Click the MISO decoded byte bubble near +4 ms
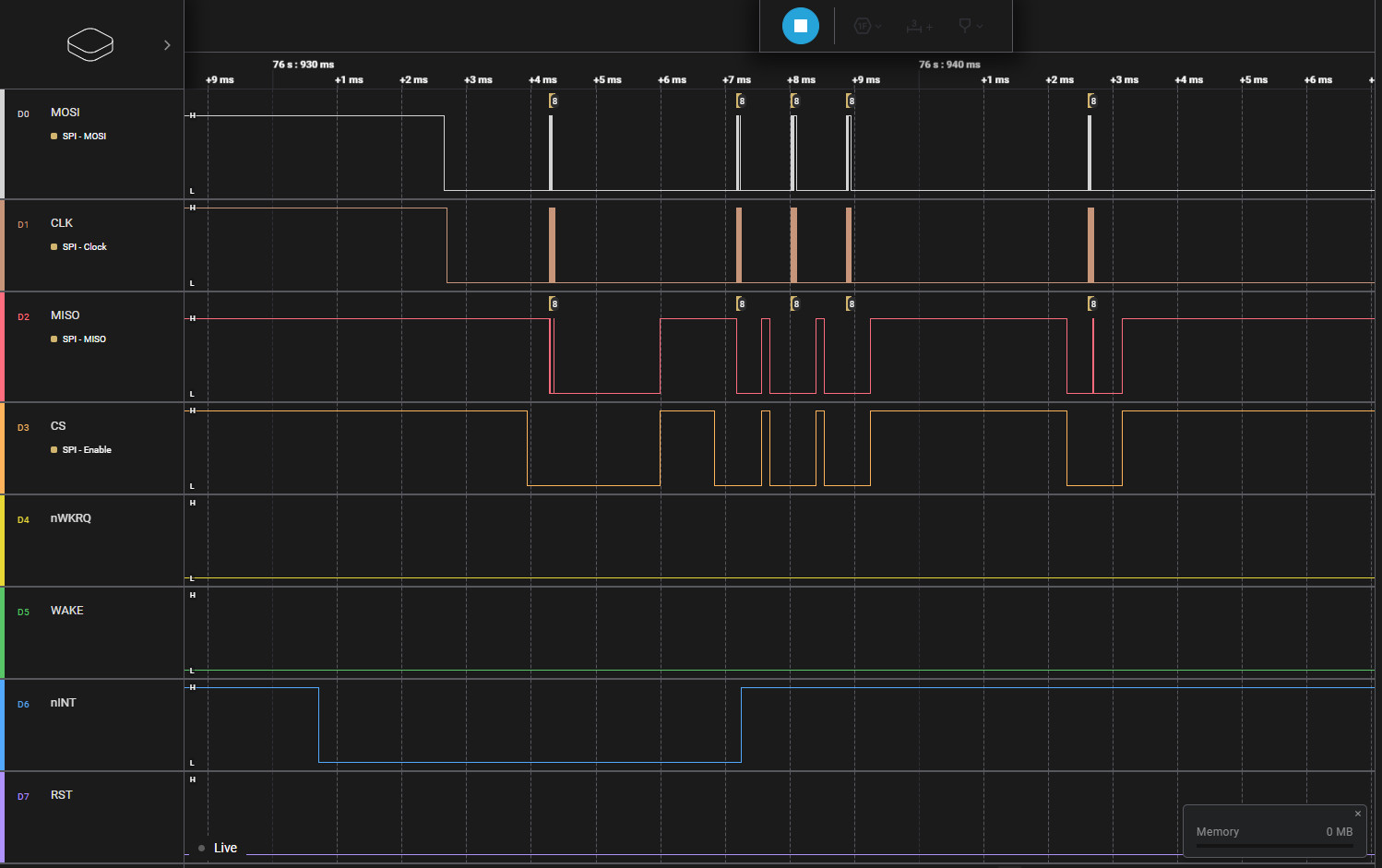The height and width of the screenshot is (868, 1382). click(554, 303)
